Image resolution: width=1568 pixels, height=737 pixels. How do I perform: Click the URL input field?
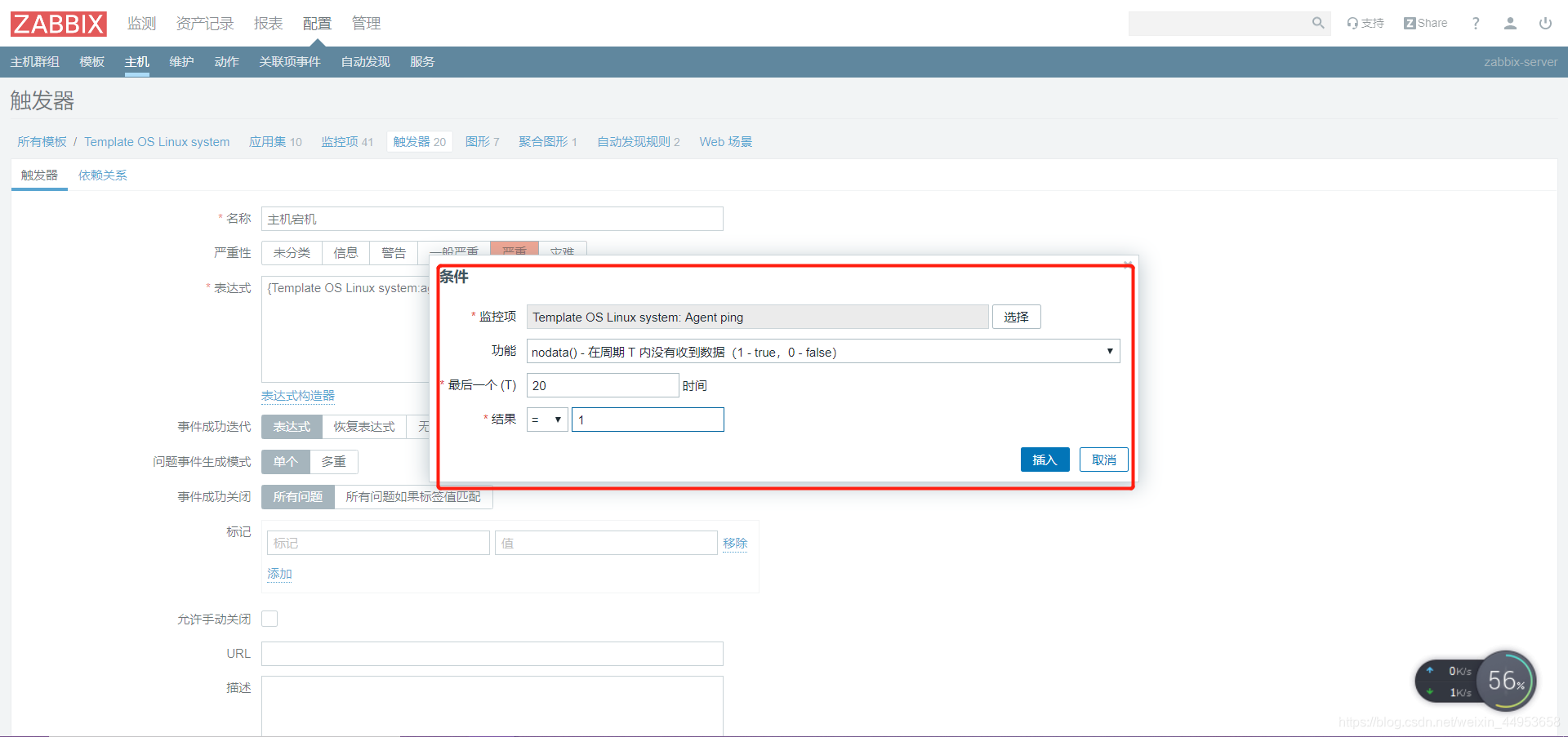[x=492, y=654]
